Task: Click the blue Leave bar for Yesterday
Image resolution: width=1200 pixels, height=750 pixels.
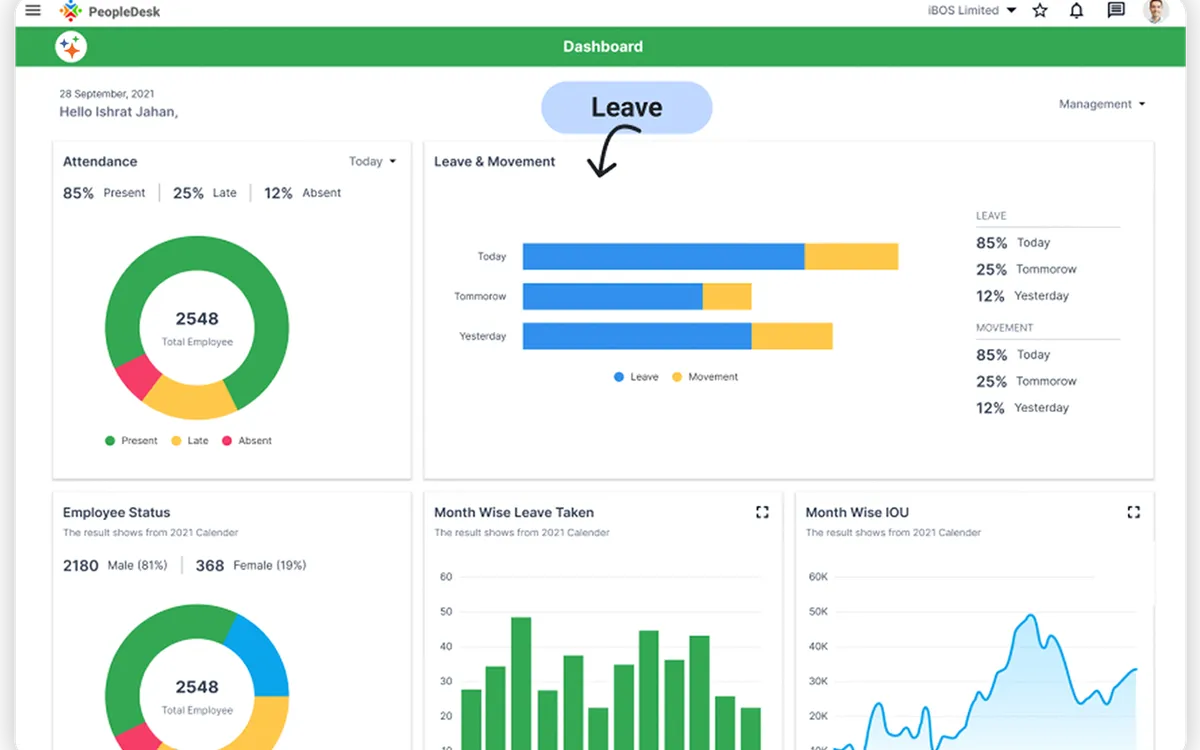Action: click(637, 336)
